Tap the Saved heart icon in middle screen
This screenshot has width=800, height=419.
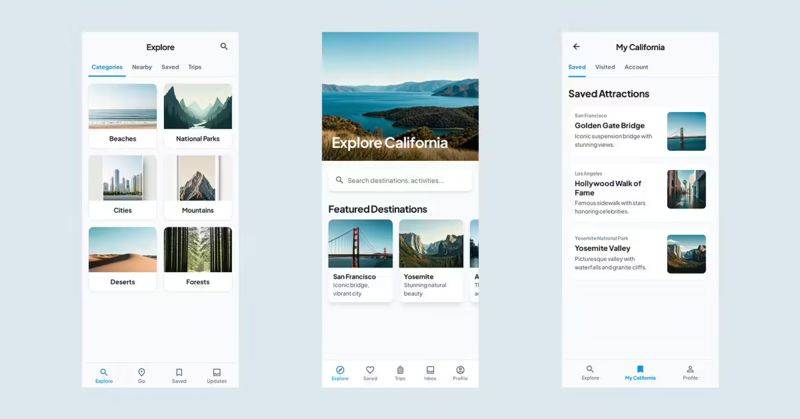pos(370,369)
